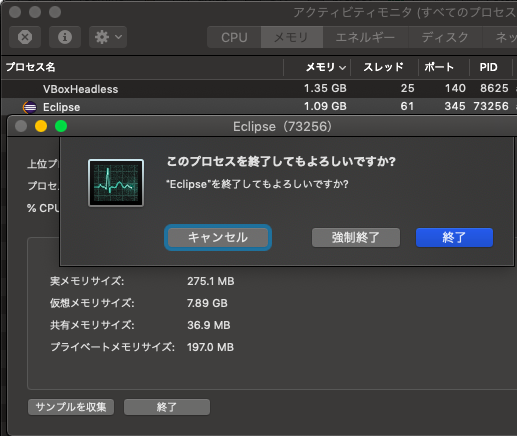Click PID 8625 cell
Viewport: 517px width, 436px height.
494,88
